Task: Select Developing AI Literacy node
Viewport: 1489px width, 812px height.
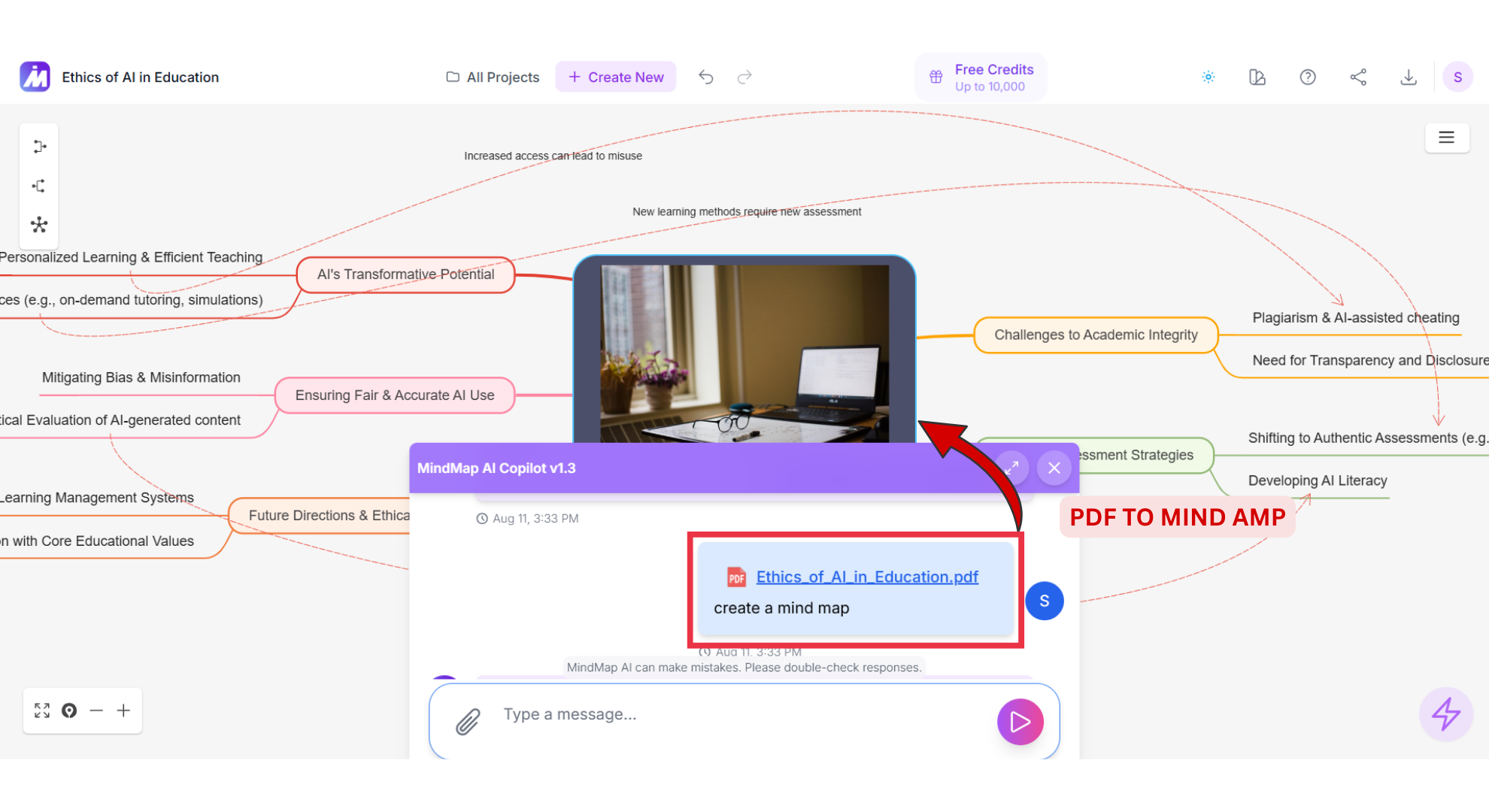Action: (x=1318, y=481)
